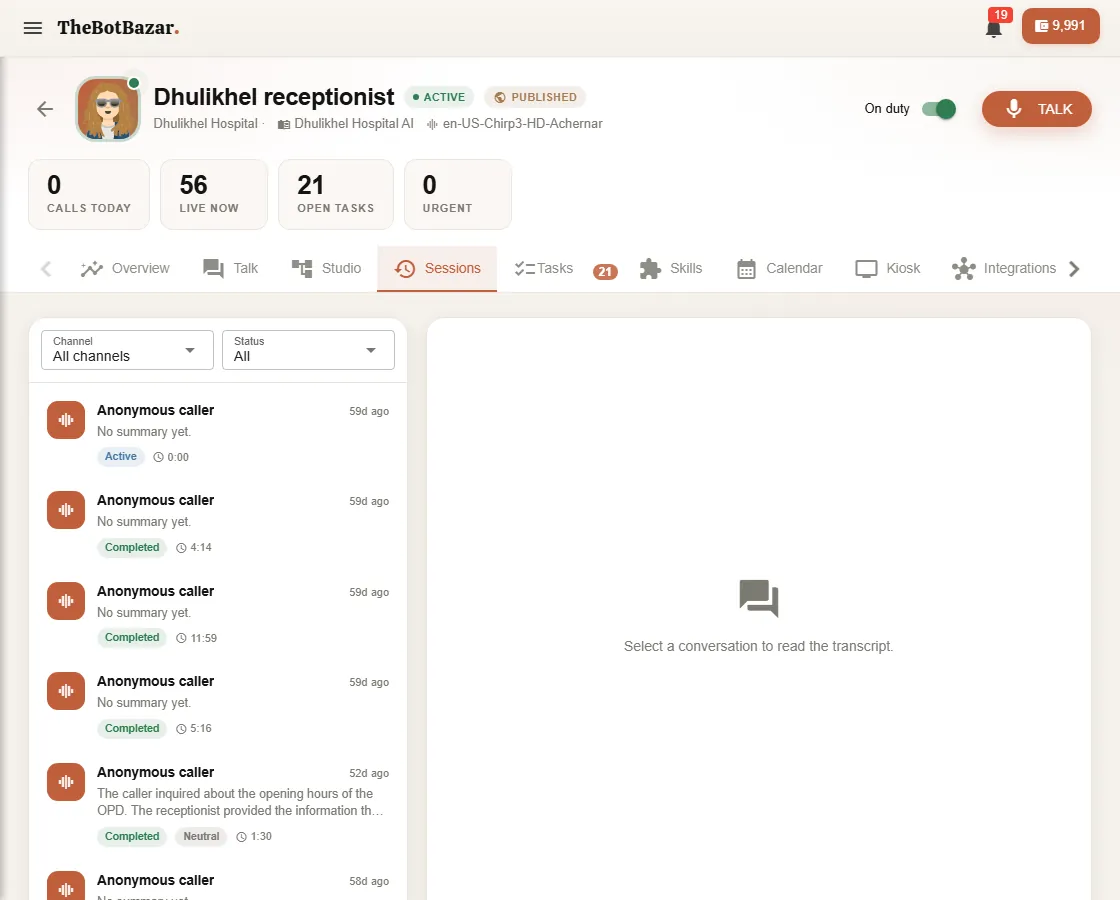The image size is (1120, 900).
Task: Click the en-US-Chirp3-HD-Achernar voice label
Action: (522, 124)
